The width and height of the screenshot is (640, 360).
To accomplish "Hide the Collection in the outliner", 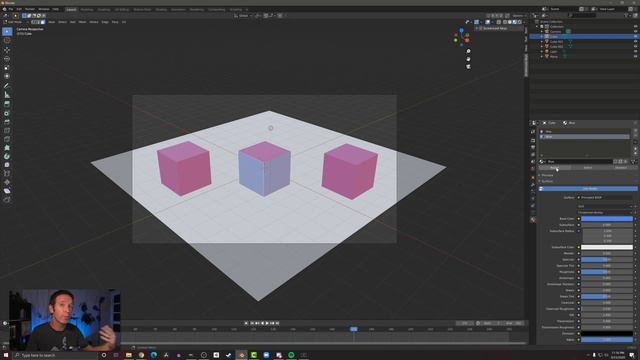I will pyautogui.click(x=635, y=27).
